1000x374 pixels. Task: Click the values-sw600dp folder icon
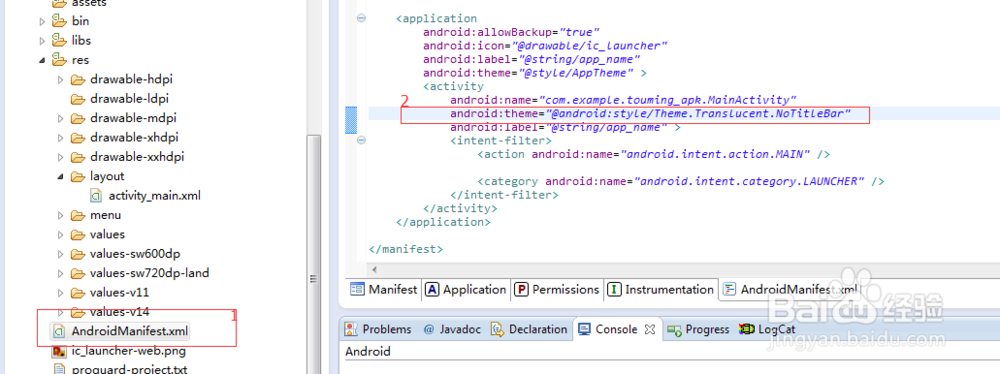(78, 254)
